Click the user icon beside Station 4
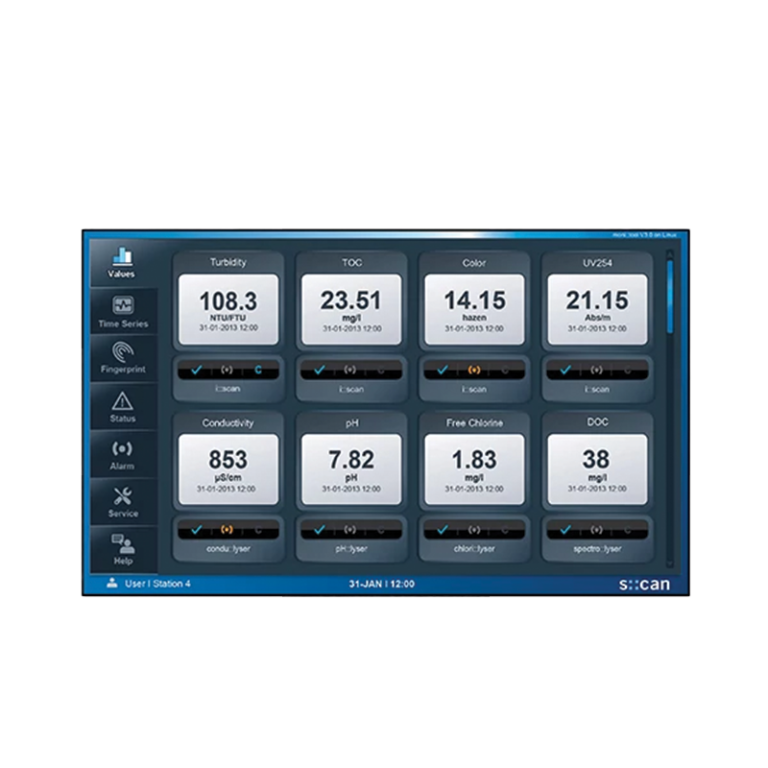The height and width of the screenshot is (768, 768). (112, 583)
